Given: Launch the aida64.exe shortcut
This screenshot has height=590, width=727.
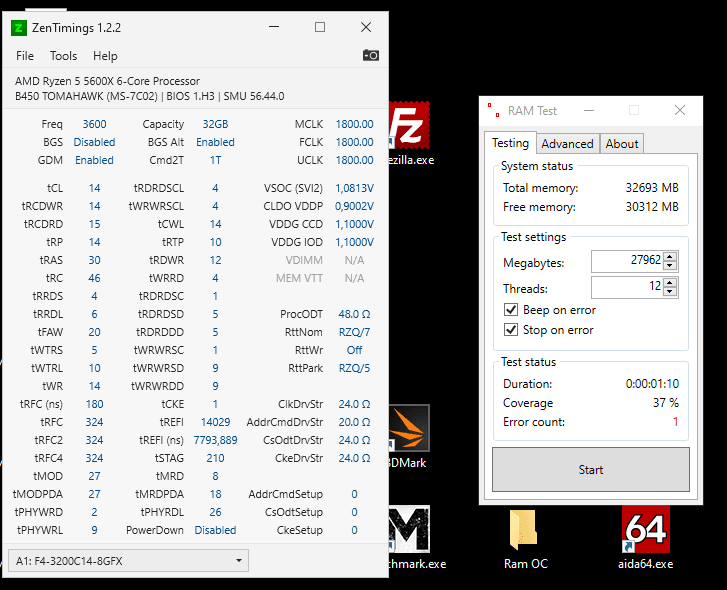Looking at the screenshot, I should click(x=645, y=538).
